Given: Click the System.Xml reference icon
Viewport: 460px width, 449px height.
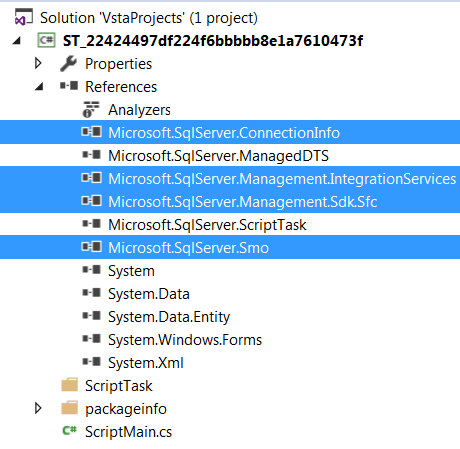Looking at the screenshot, I should (92, 362).
